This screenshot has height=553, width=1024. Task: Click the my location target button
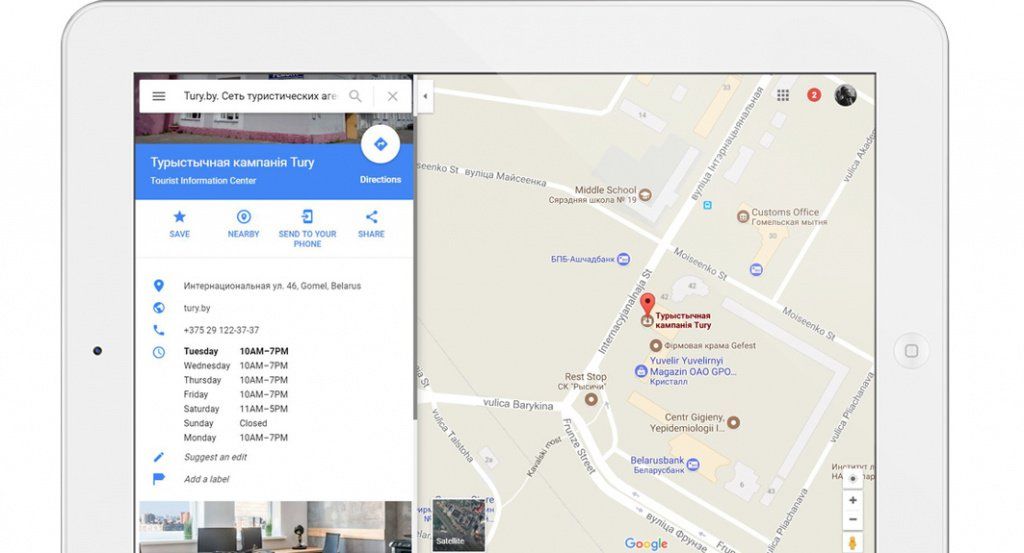coord(852,478)
